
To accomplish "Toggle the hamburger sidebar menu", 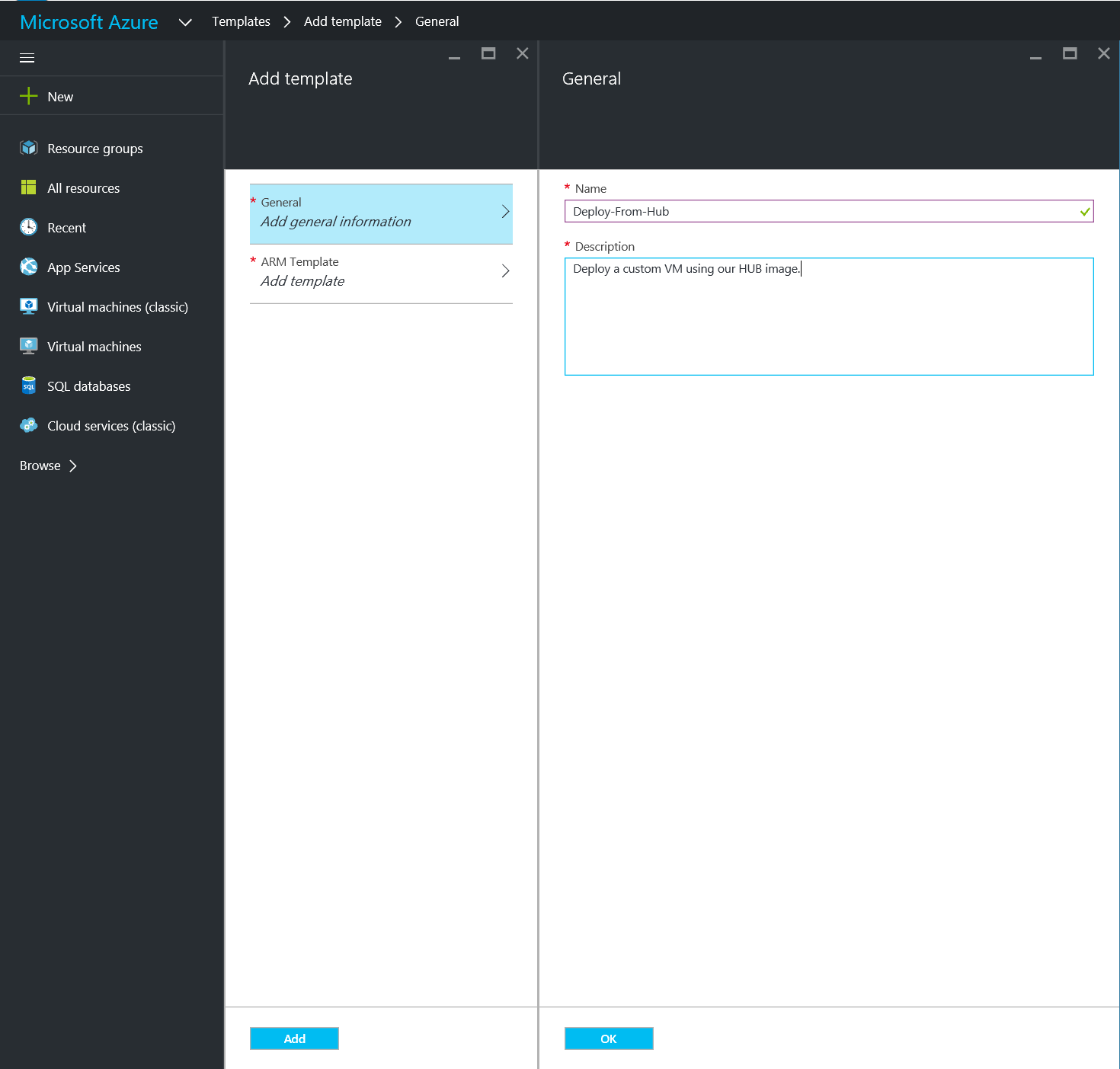I will coord(27,58).
